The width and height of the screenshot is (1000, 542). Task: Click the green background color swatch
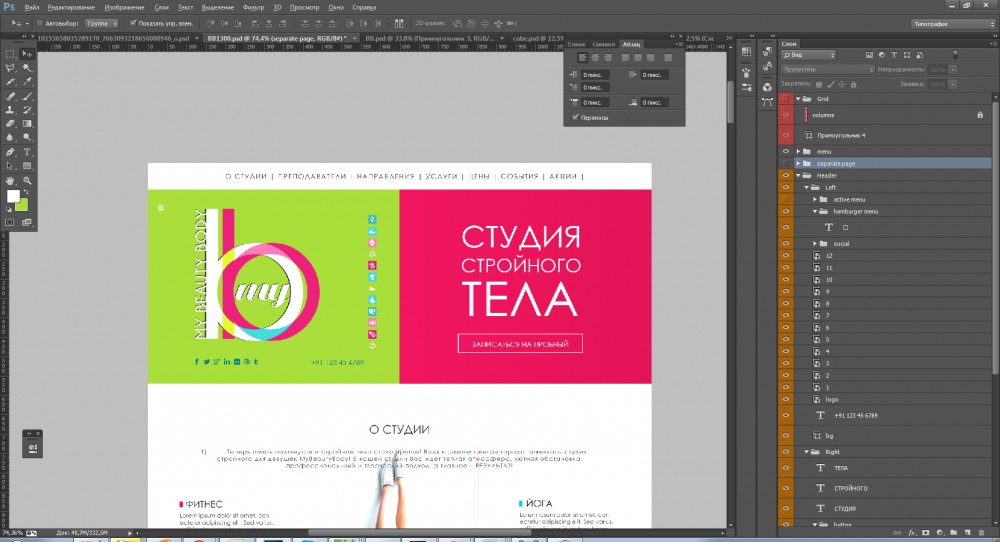23,207
